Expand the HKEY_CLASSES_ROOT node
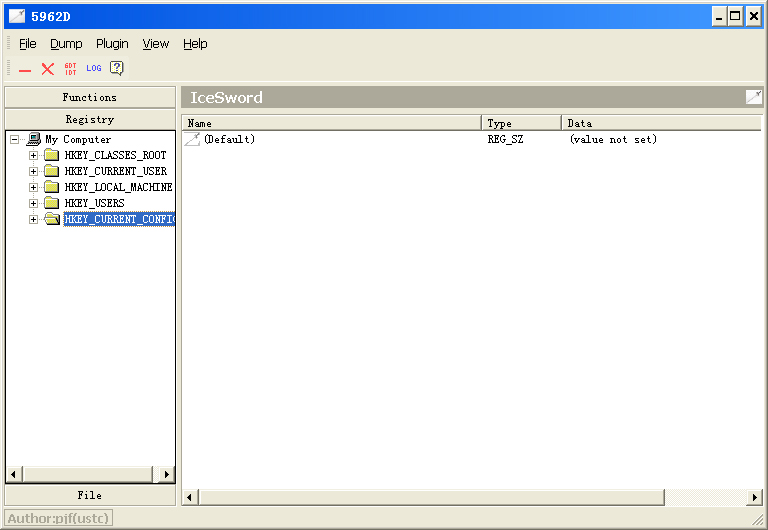This screenshot has height=530, width=768. [x=33, y=155]
